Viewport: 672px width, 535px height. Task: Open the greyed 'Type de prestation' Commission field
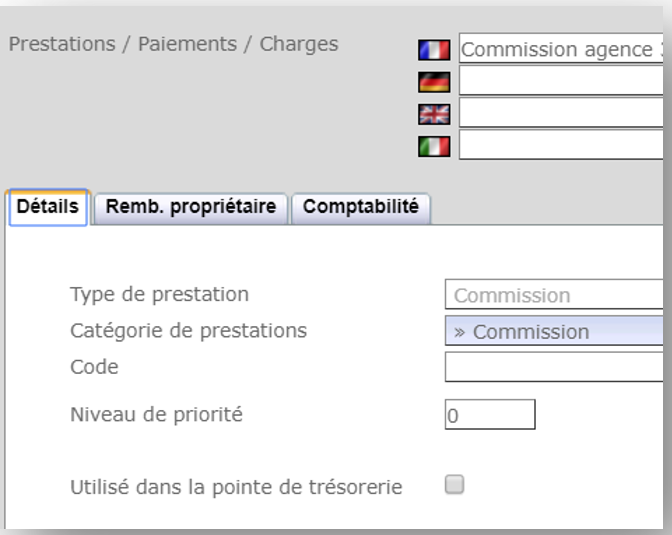click(555, 296)
